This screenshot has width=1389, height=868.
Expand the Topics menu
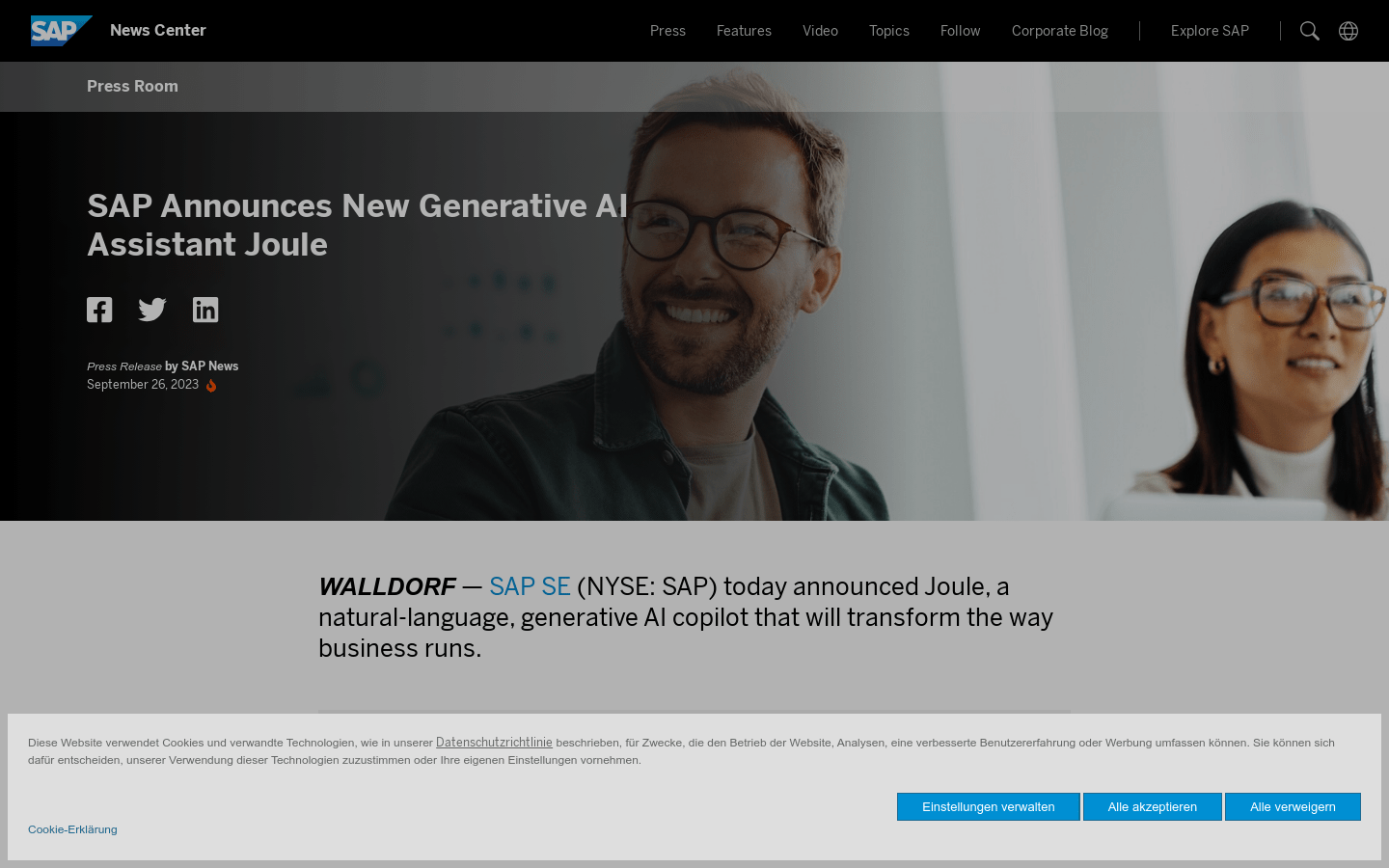888,31
